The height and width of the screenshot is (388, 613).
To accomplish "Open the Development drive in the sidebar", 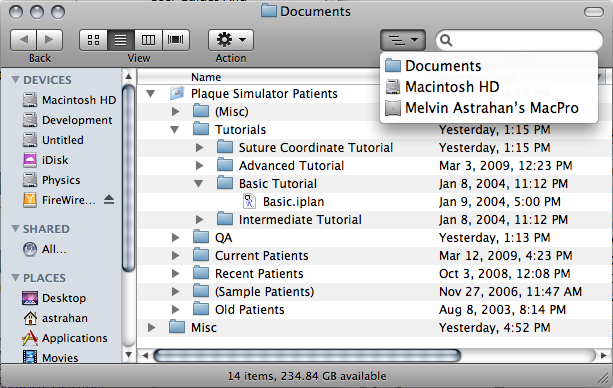I will coord(68,120).
